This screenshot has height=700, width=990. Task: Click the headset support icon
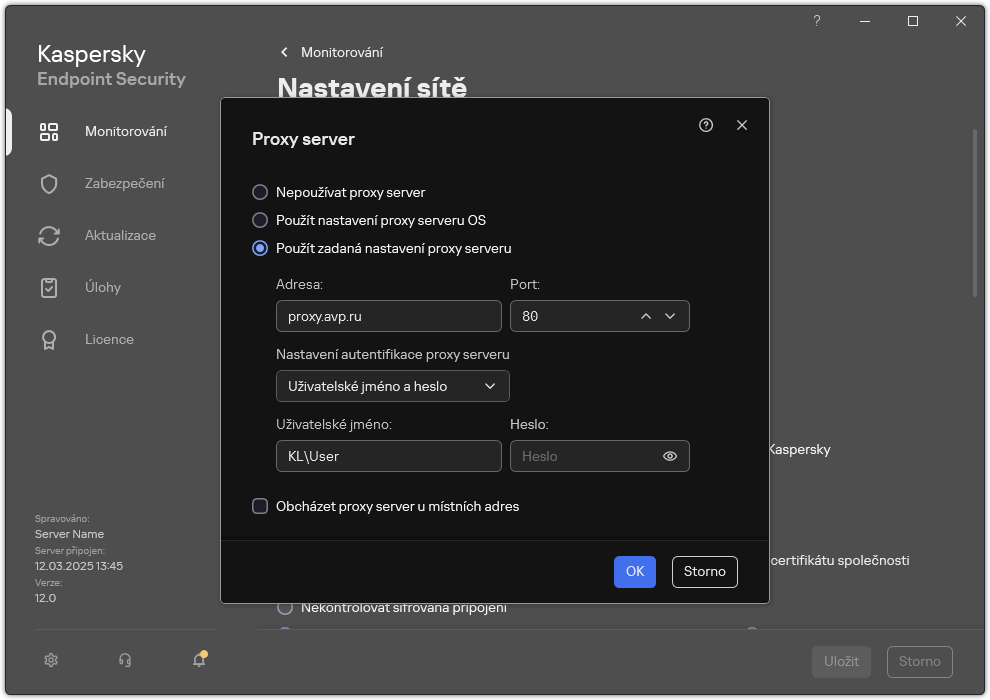pos(125,660)
